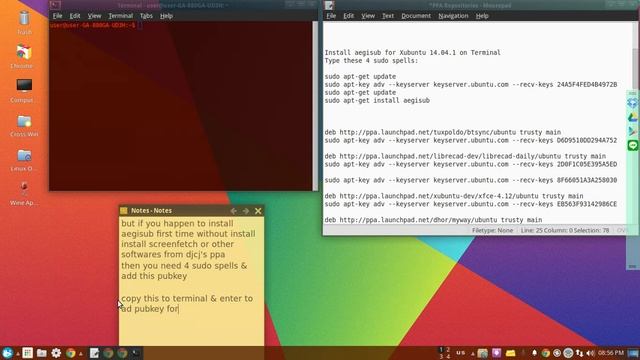Viewport: 640px width, 360px height.
Task: Click the notification bell tray icon
Action: [534, 353]
